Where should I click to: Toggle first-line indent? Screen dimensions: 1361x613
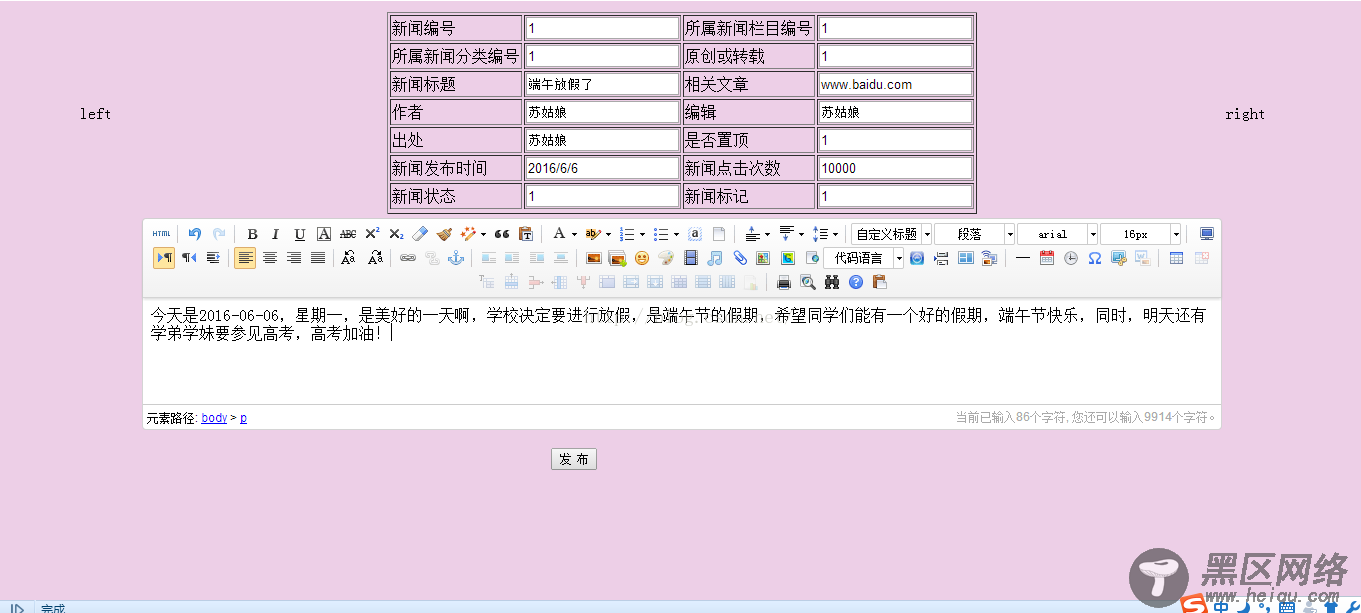(x=213, y=258)
